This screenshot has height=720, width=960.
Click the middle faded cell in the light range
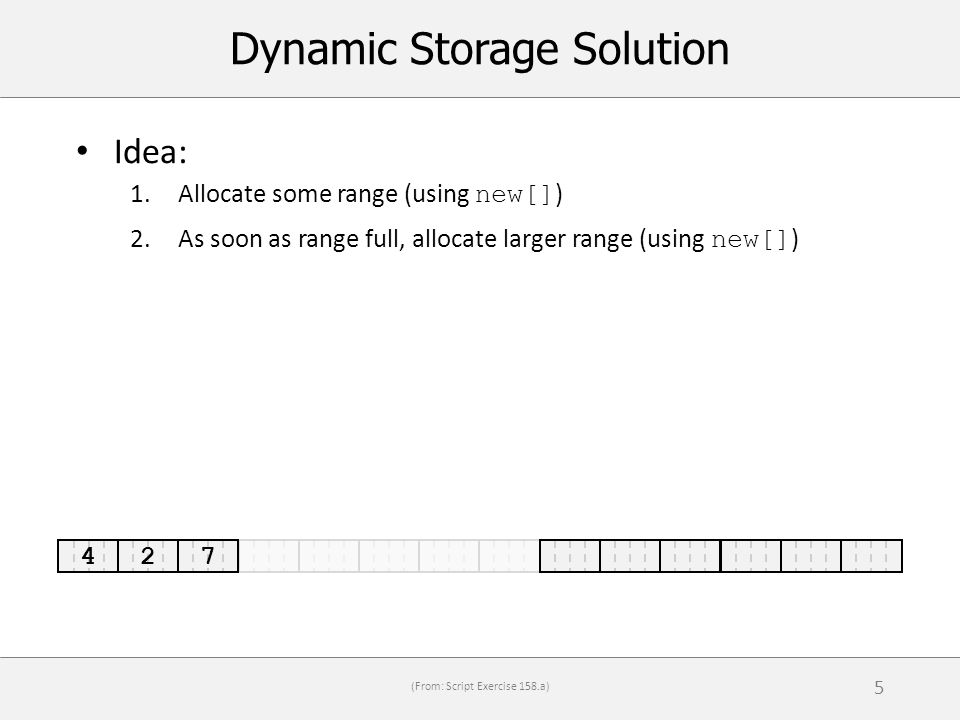click(389, 556)
